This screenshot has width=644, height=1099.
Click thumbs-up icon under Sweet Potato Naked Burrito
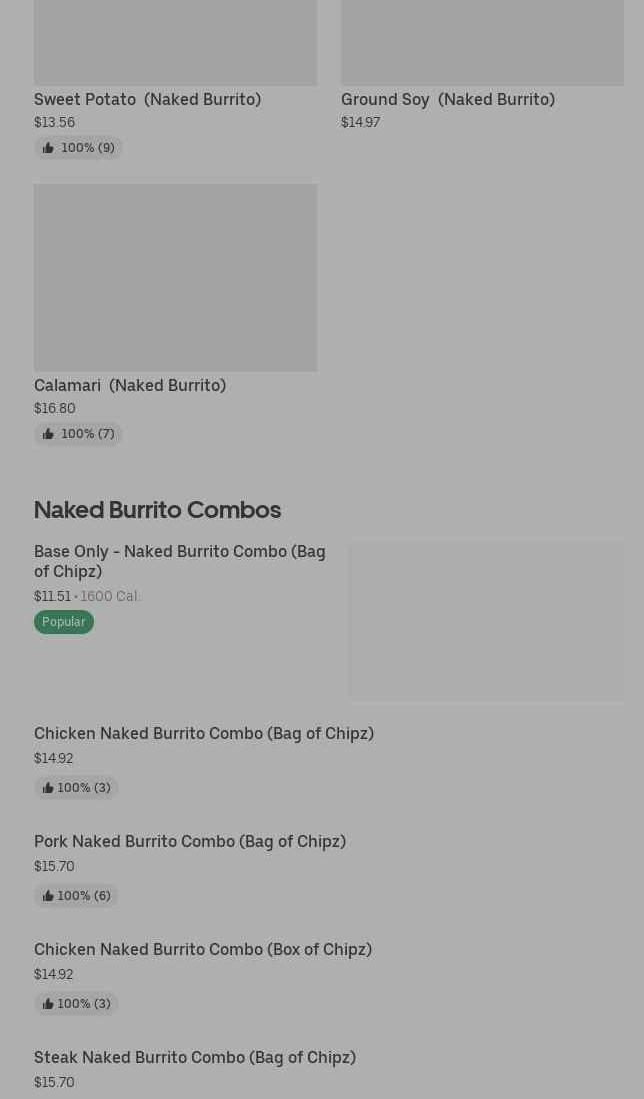(48, 148)
